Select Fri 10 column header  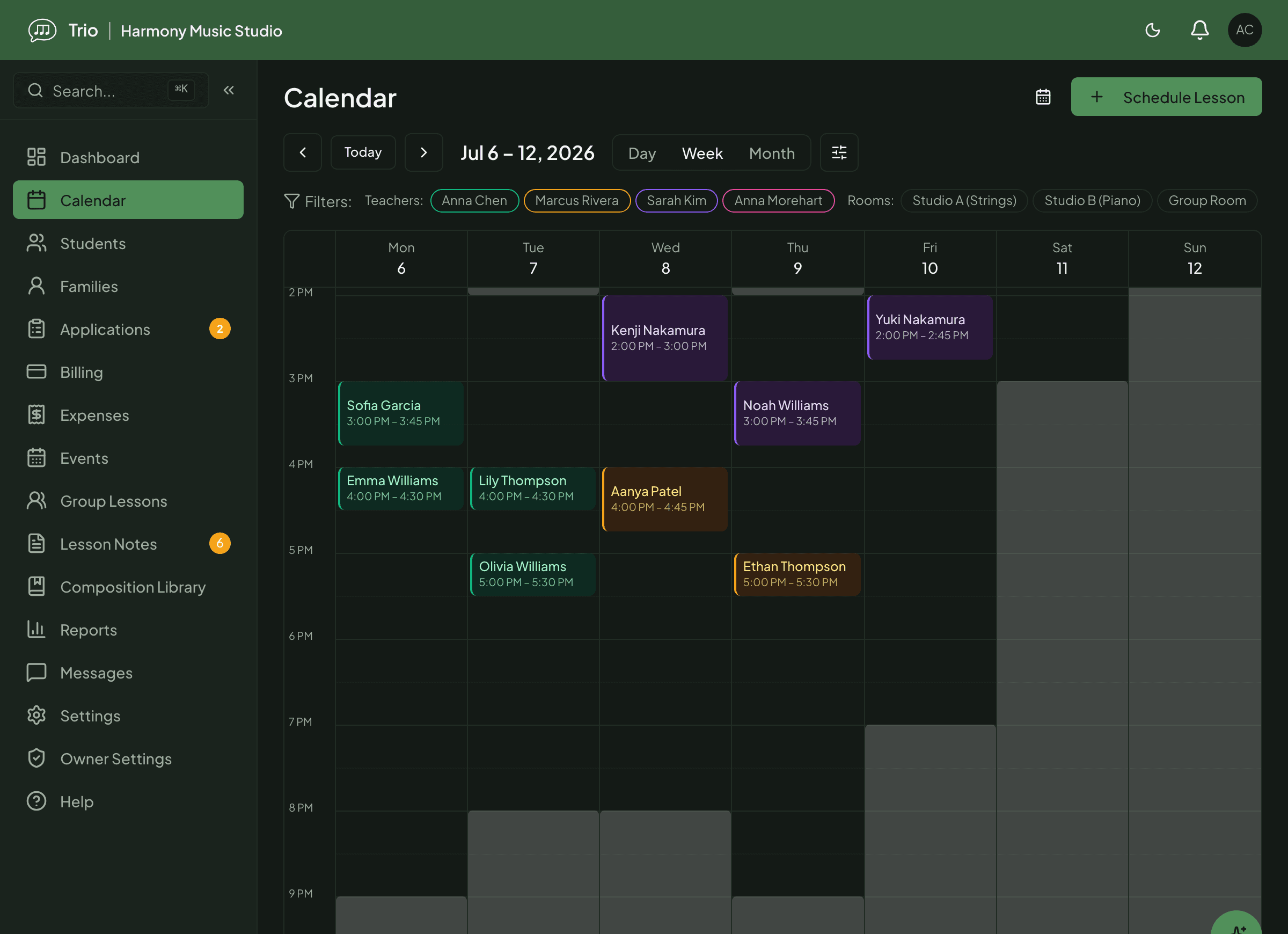click(930, 259)
